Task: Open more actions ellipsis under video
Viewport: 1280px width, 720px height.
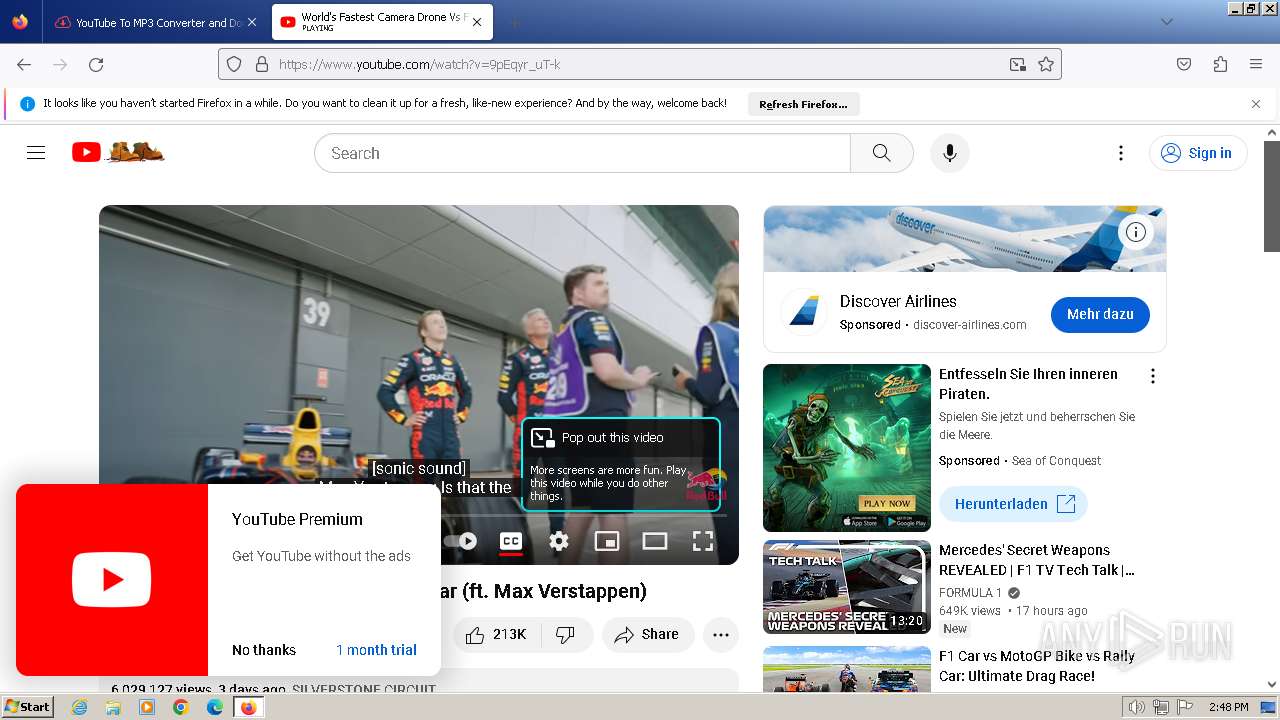Action: 721,634
